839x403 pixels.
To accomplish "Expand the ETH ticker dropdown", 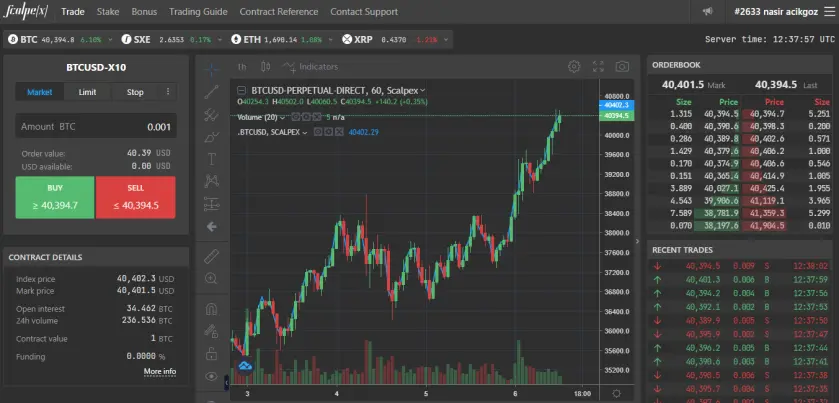I will pos(331,40).
